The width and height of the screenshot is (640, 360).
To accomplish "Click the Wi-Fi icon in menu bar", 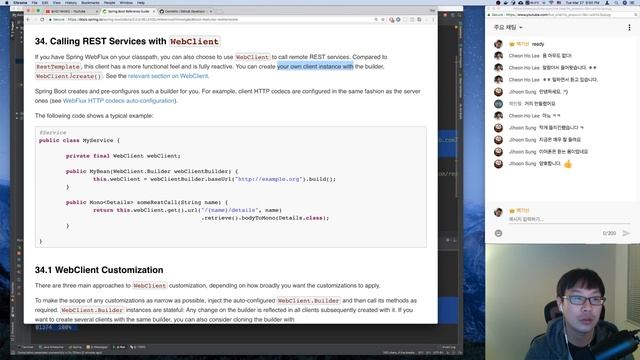I will click(551, 2).
